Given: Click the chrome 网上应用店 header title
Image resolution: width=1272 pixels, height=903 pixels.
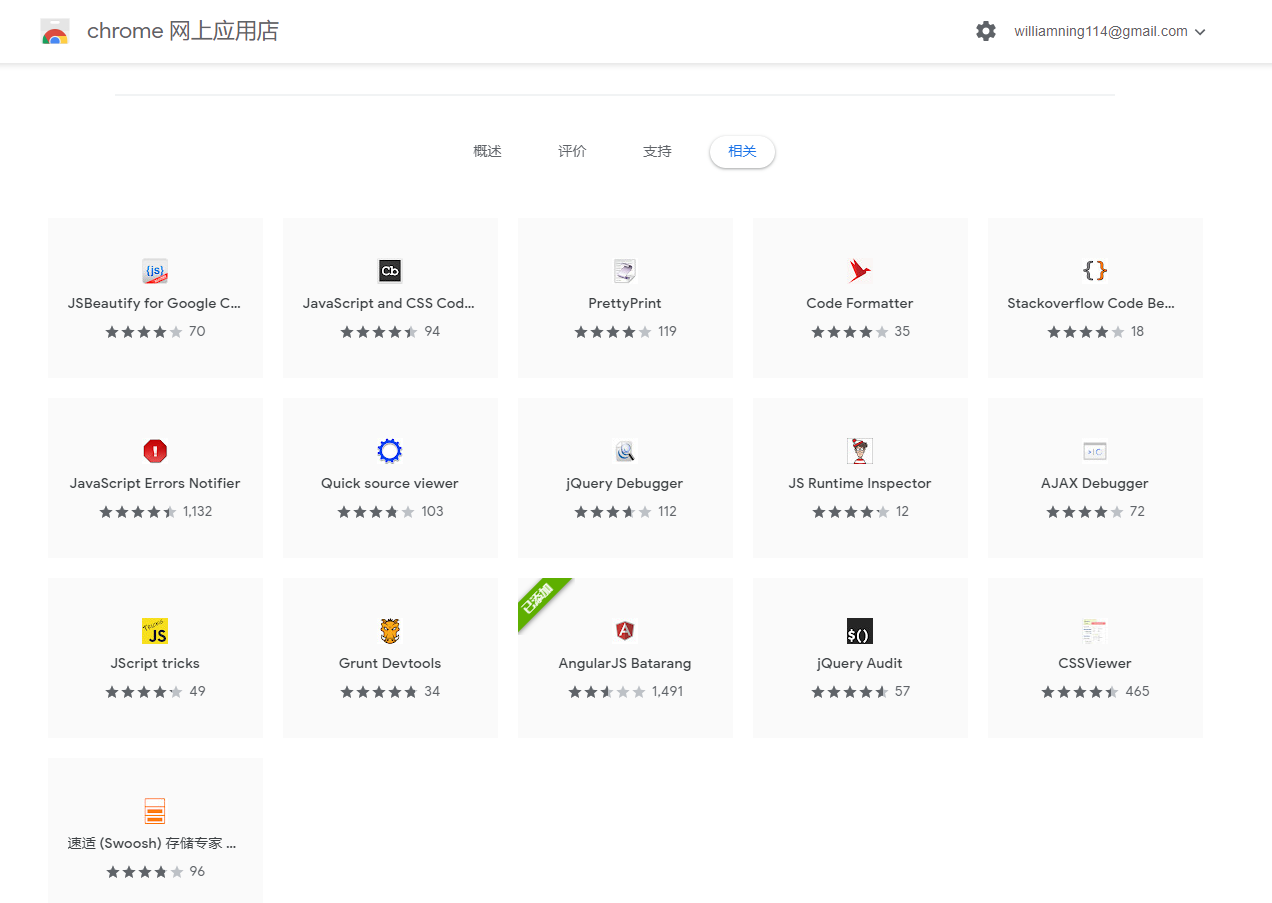Looking at the screenshot, I should click(x=183, y=31).
